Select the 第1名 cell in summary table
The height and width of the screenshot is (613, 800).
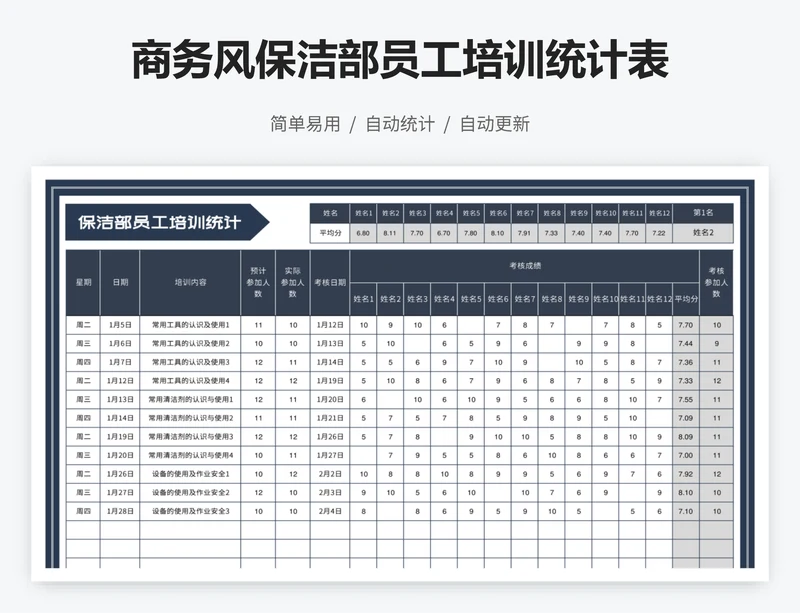click(703, 213)
